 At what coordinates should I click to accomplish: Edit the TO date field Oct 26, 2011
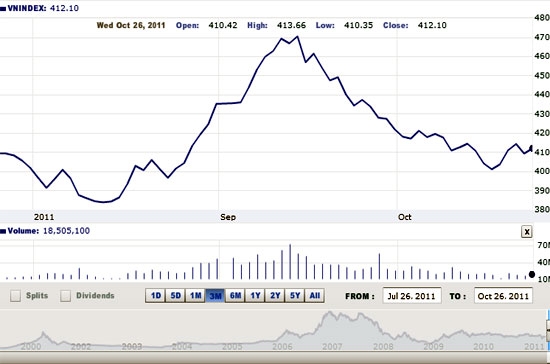pyautogui.click(x=503, y=296)
